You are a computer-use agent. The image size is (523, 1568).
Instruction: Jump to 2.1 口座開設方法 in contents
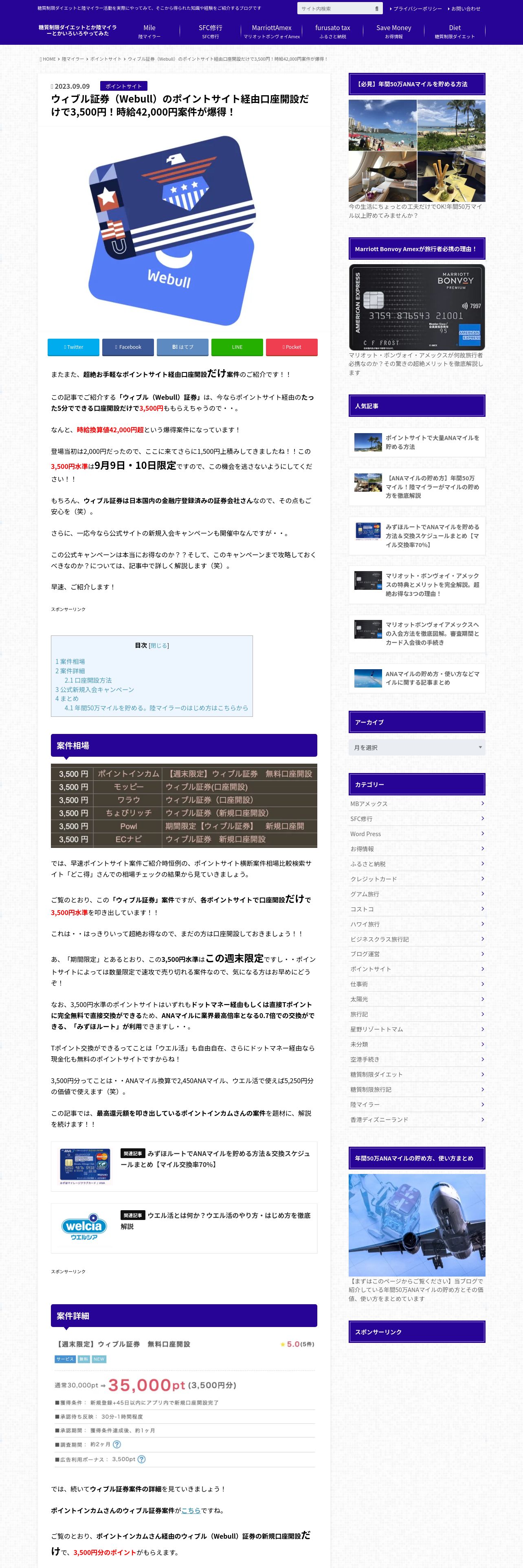(88, 680)
